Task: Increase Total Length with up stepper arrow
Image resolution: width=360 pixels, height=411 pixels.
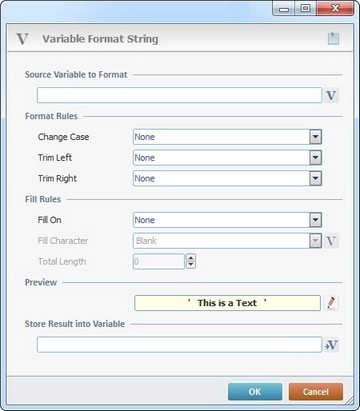Action: (191, 258)
